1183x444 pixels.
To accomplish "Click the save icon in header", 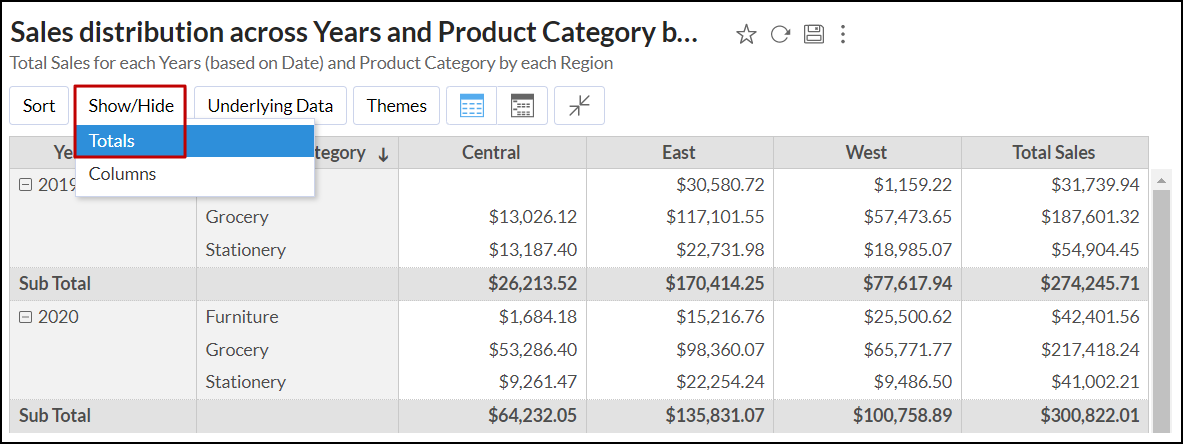I will (x=813, y=35).
